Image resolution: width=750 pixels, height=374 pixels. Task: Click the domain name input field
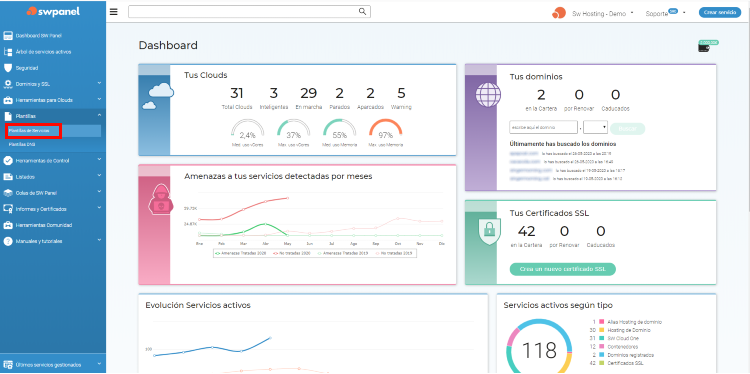coord(543,128)
